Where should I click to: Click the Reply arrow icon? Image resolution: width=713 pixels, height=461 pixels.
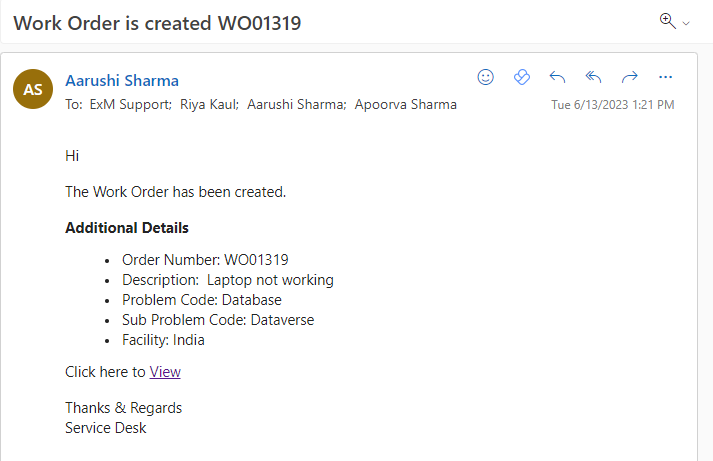coord(558,77)
